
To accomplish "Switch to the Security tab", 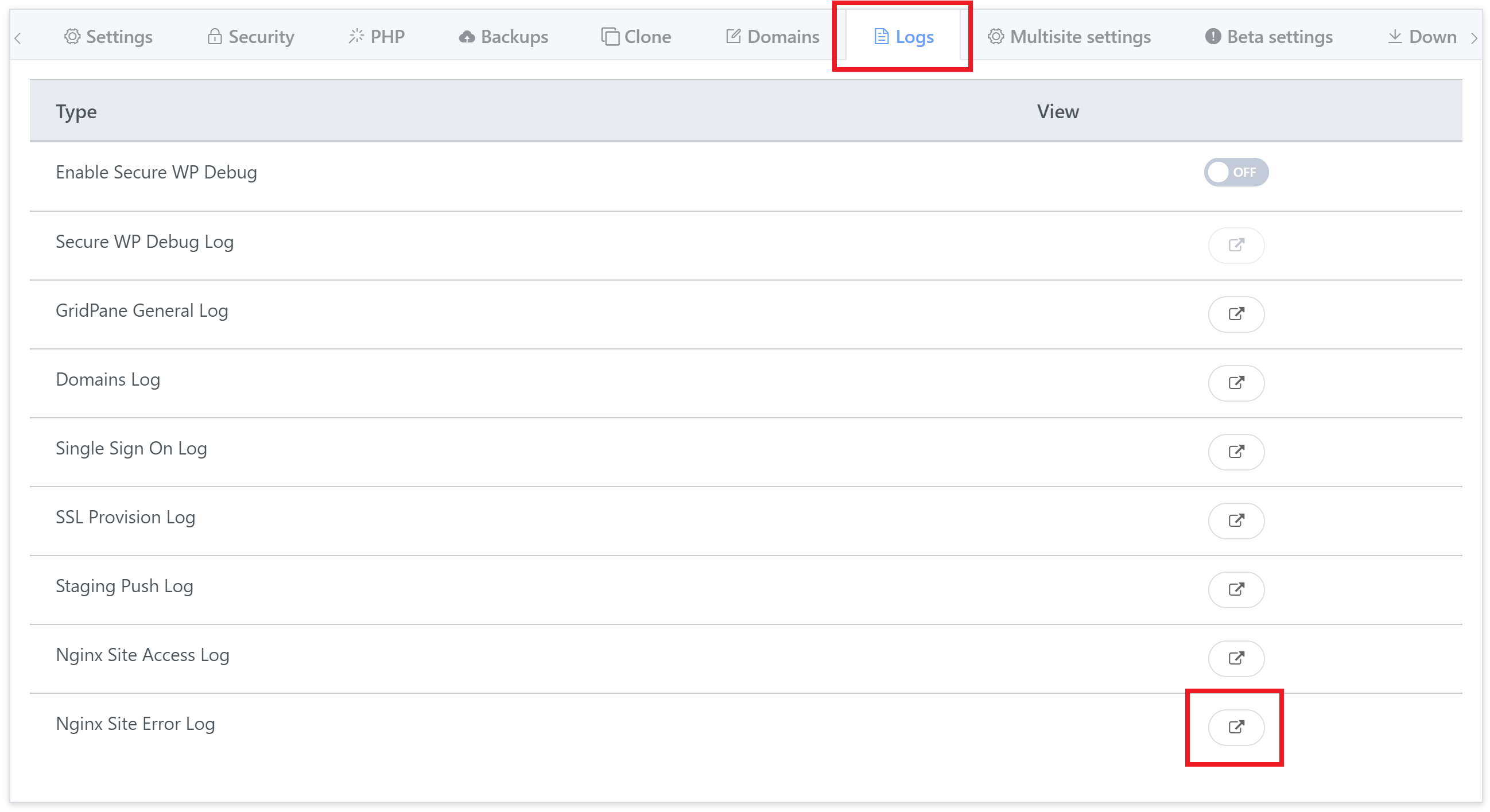I will pyautogui.click(x=250, y=36).
